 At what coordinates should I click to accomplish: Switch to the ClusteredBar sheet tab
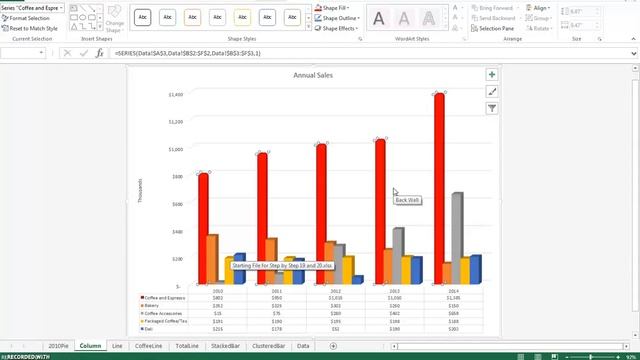point(269,346)
